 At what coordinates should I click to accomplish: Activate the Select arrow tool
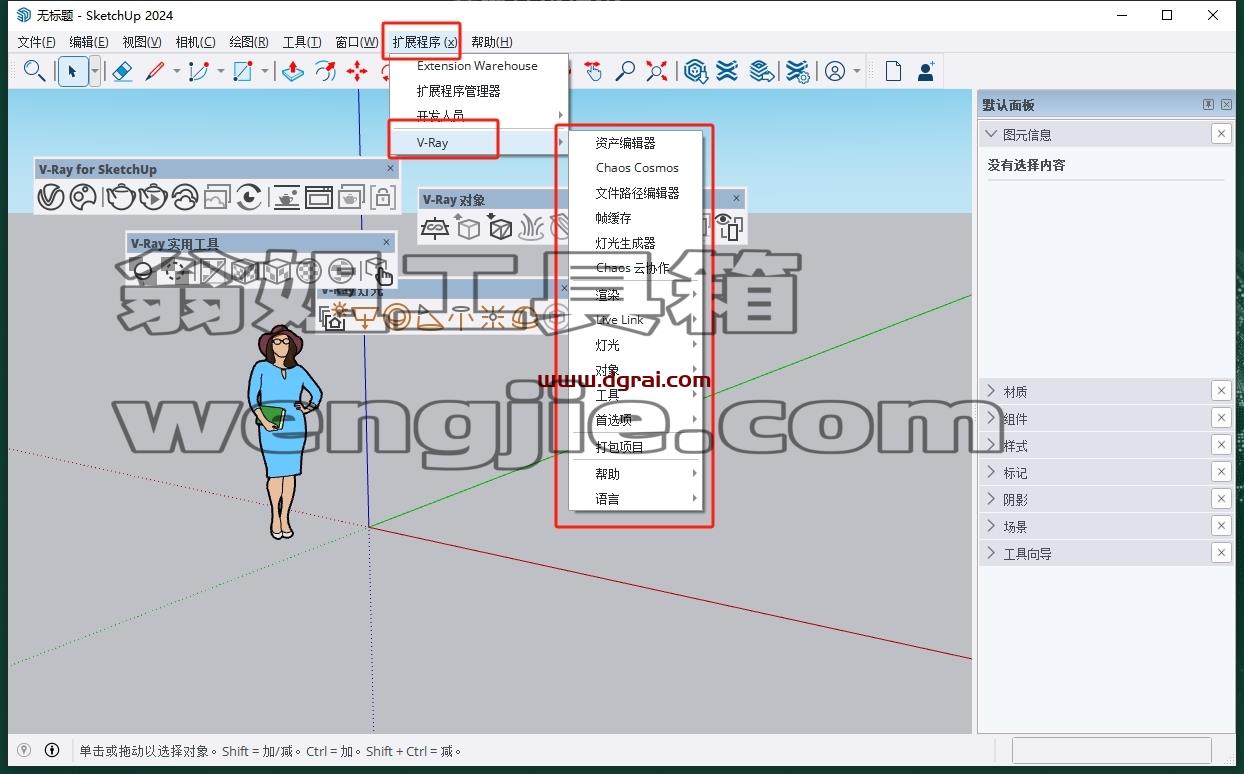(72, 71)
